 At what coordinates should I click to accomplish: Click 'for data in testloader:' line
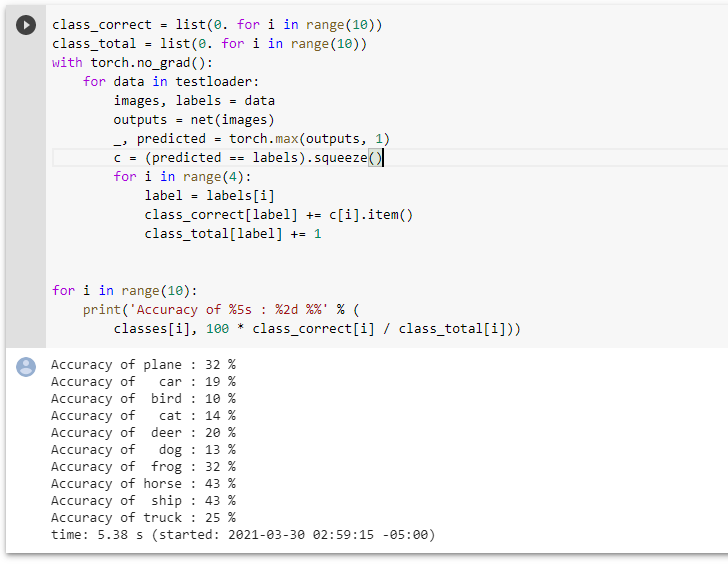click(x=171, y=82)
